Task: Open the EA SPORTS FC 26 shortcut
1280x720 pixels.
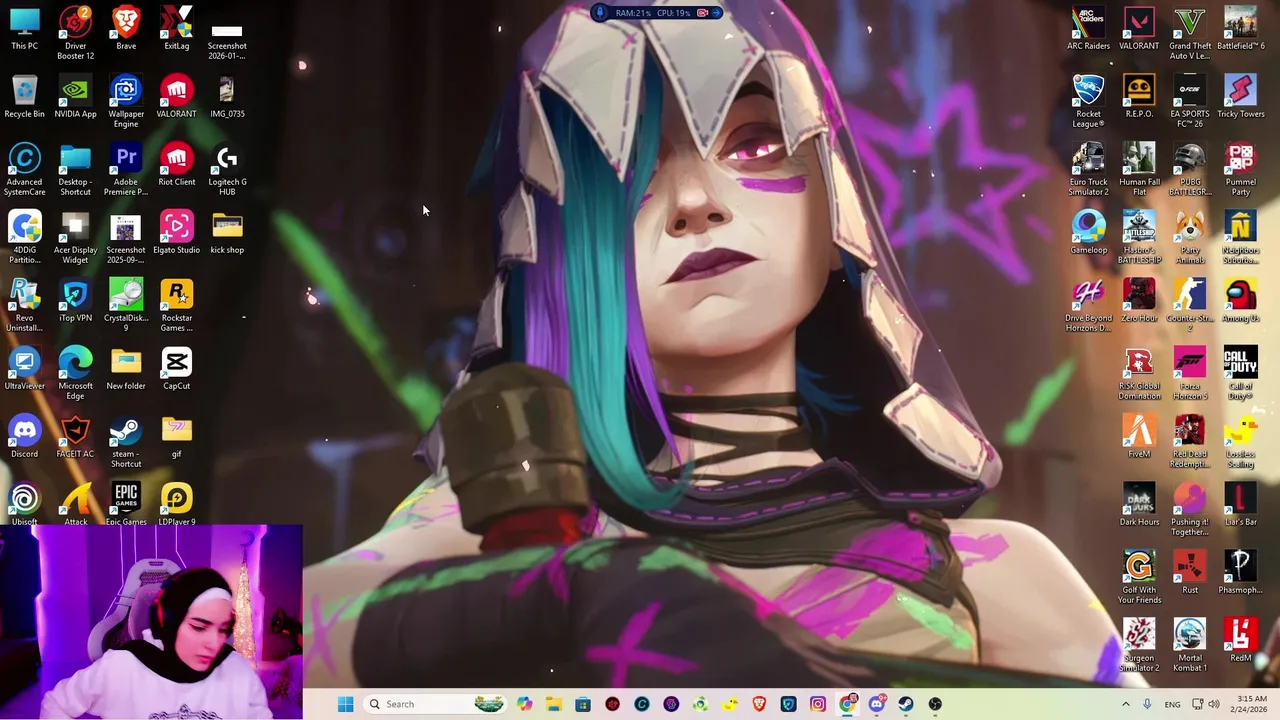Action: tap(1190, 101)
